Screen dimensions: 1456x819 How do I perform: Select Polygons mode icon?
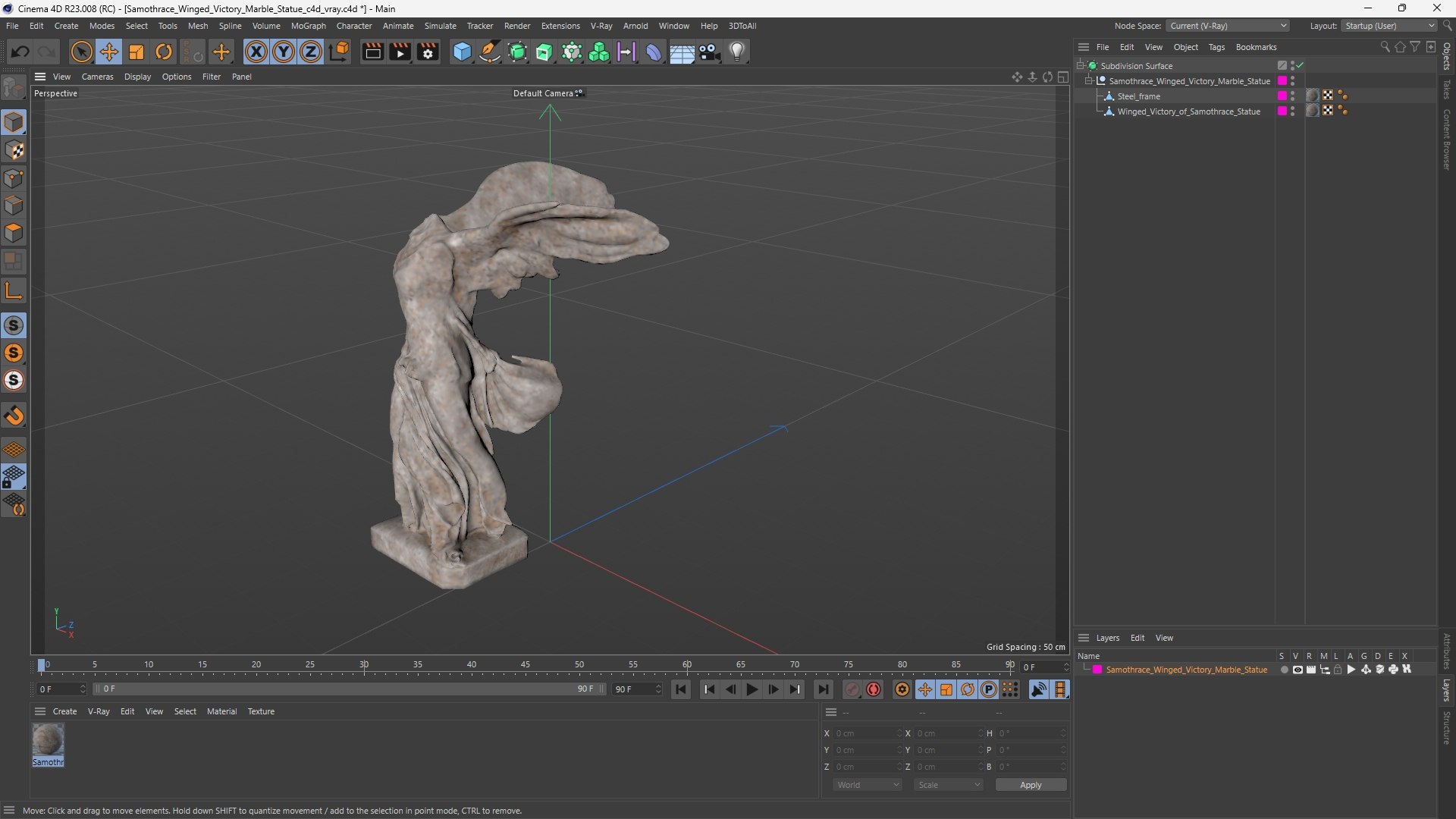(x=14, y=233)
